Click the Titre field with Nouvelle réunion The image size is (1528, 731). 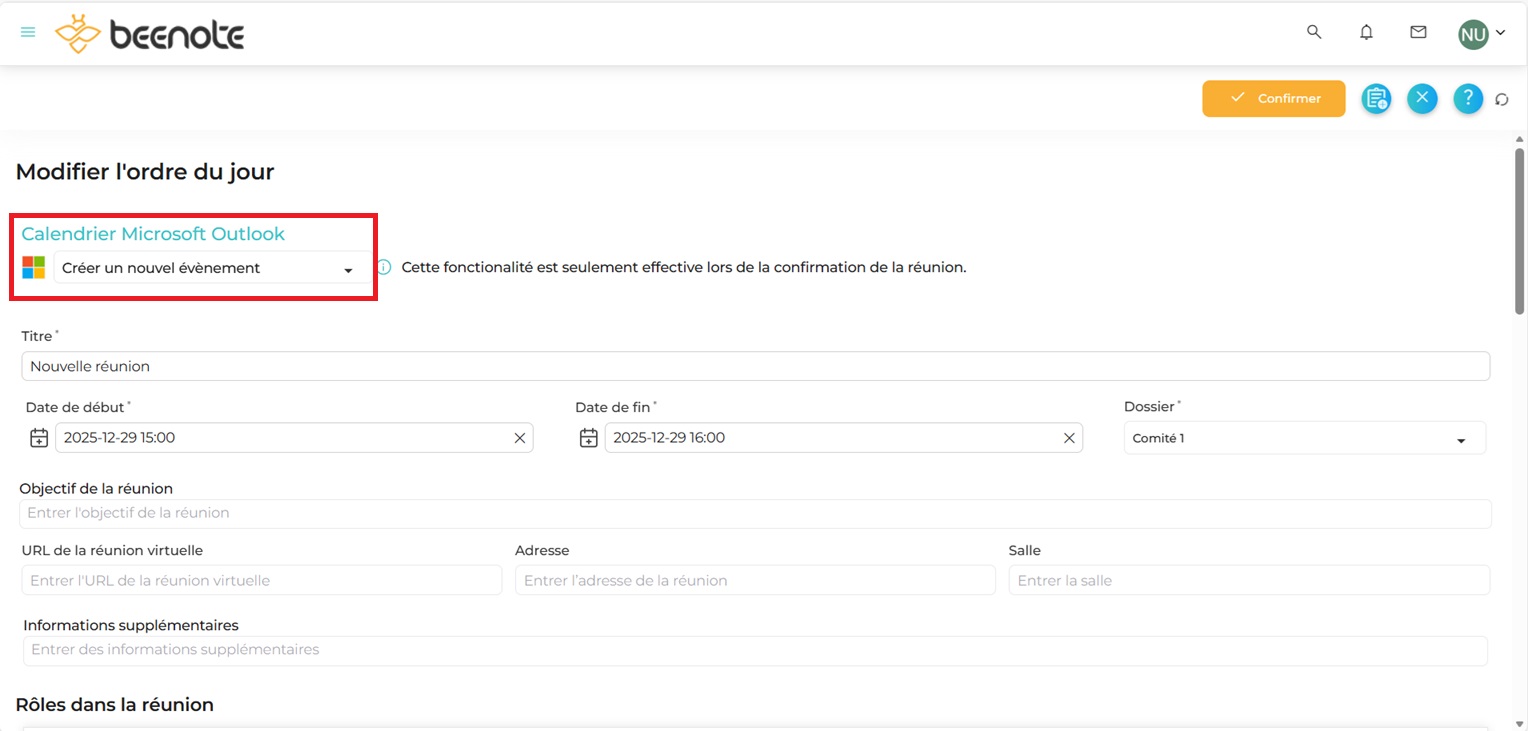tap(755, 366)
